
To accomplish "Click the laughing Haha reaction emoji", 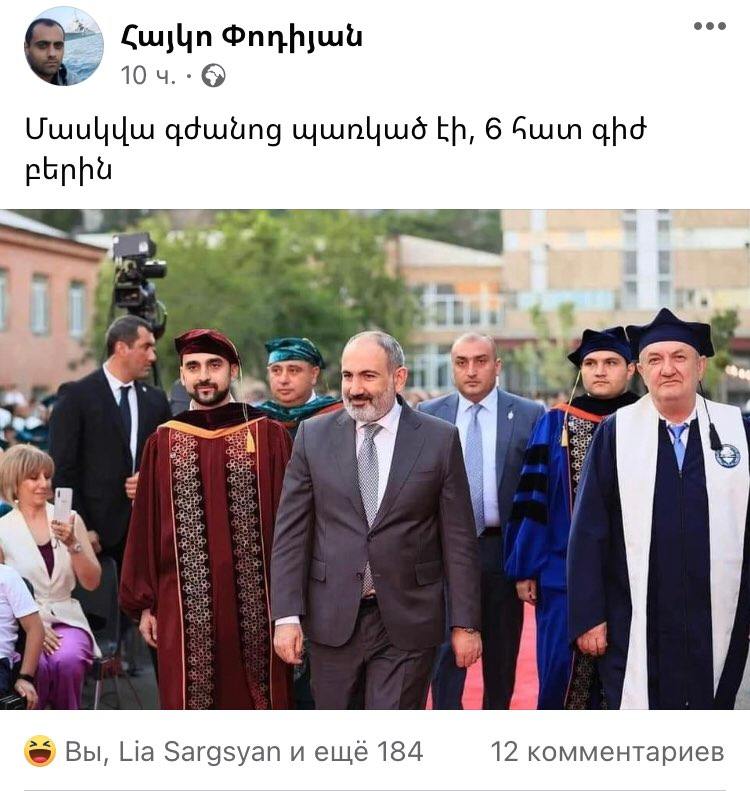I will [x=40, y=751].
